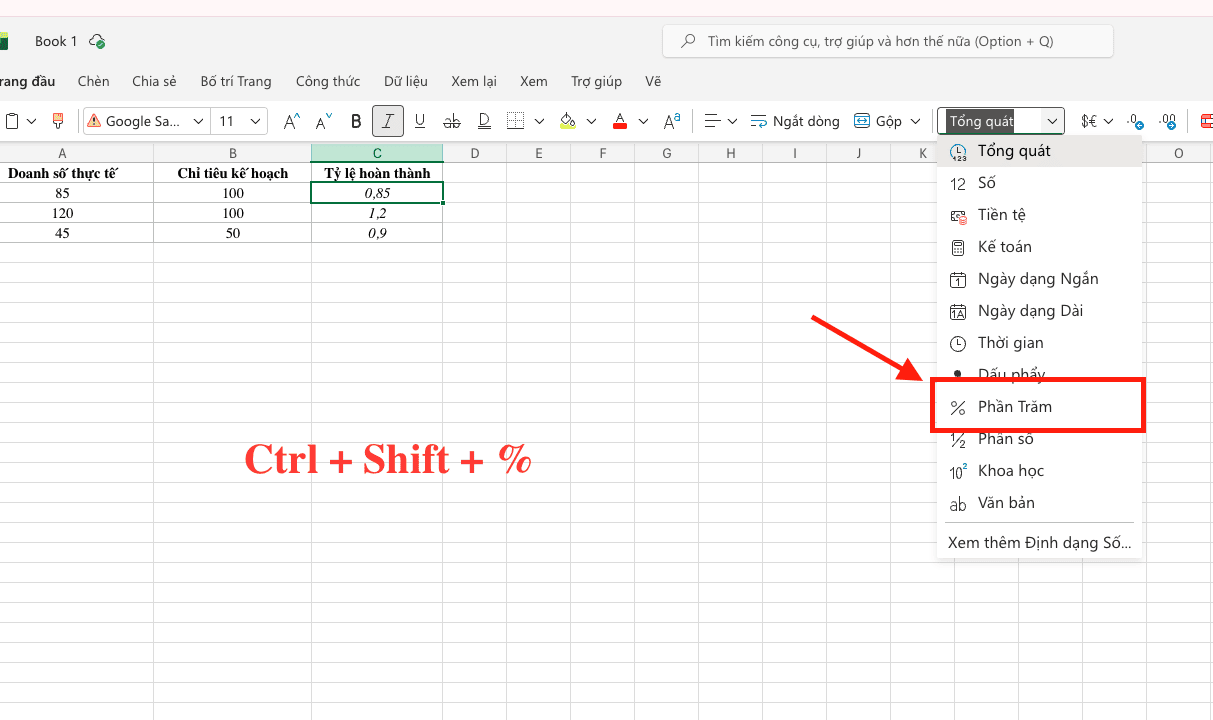Screen dimensions: 1213x720
Task: Collapse the number format dropdown arrow
Action: coord(1053,121)
